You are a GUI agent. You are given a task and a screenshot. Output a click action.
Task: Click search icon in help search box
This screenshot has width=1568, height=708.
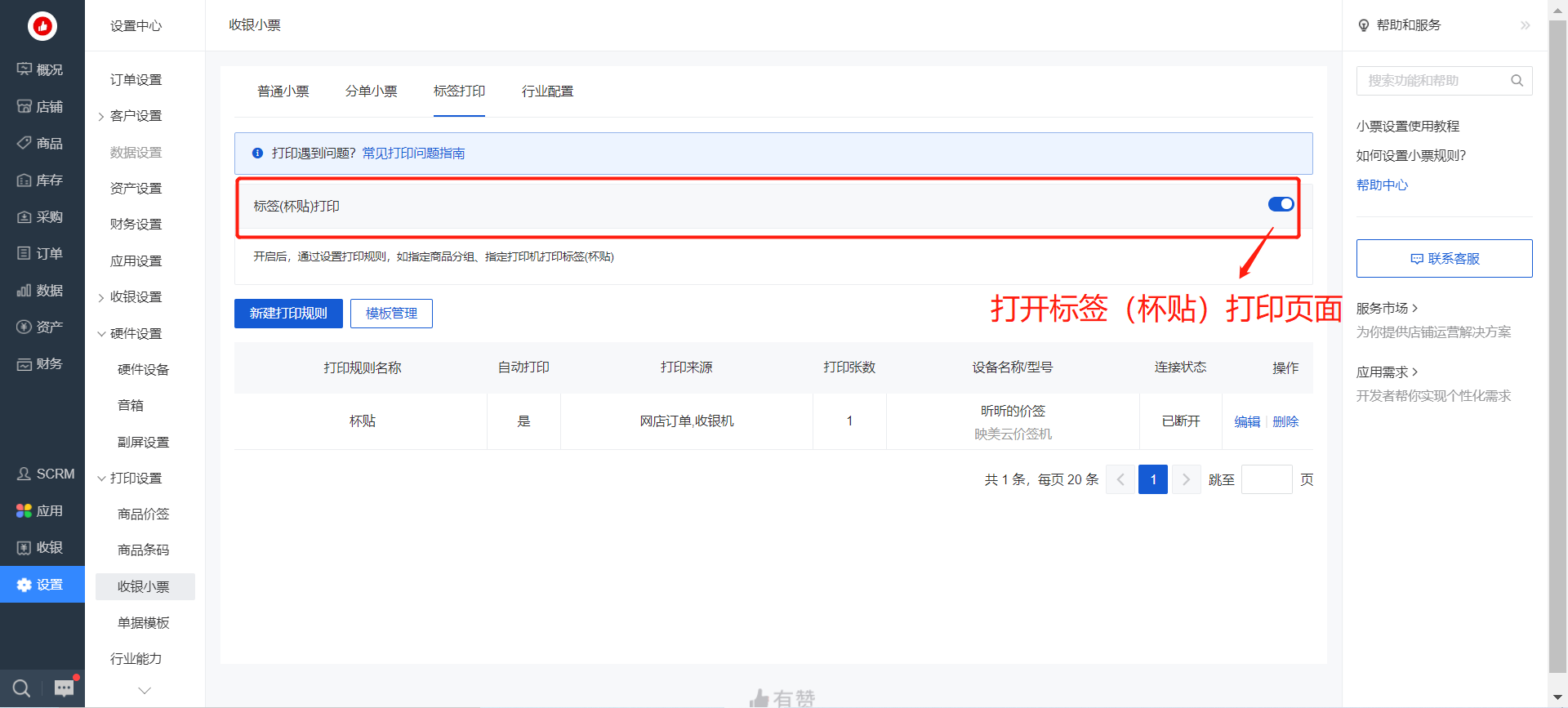[x=1517, y=80]
